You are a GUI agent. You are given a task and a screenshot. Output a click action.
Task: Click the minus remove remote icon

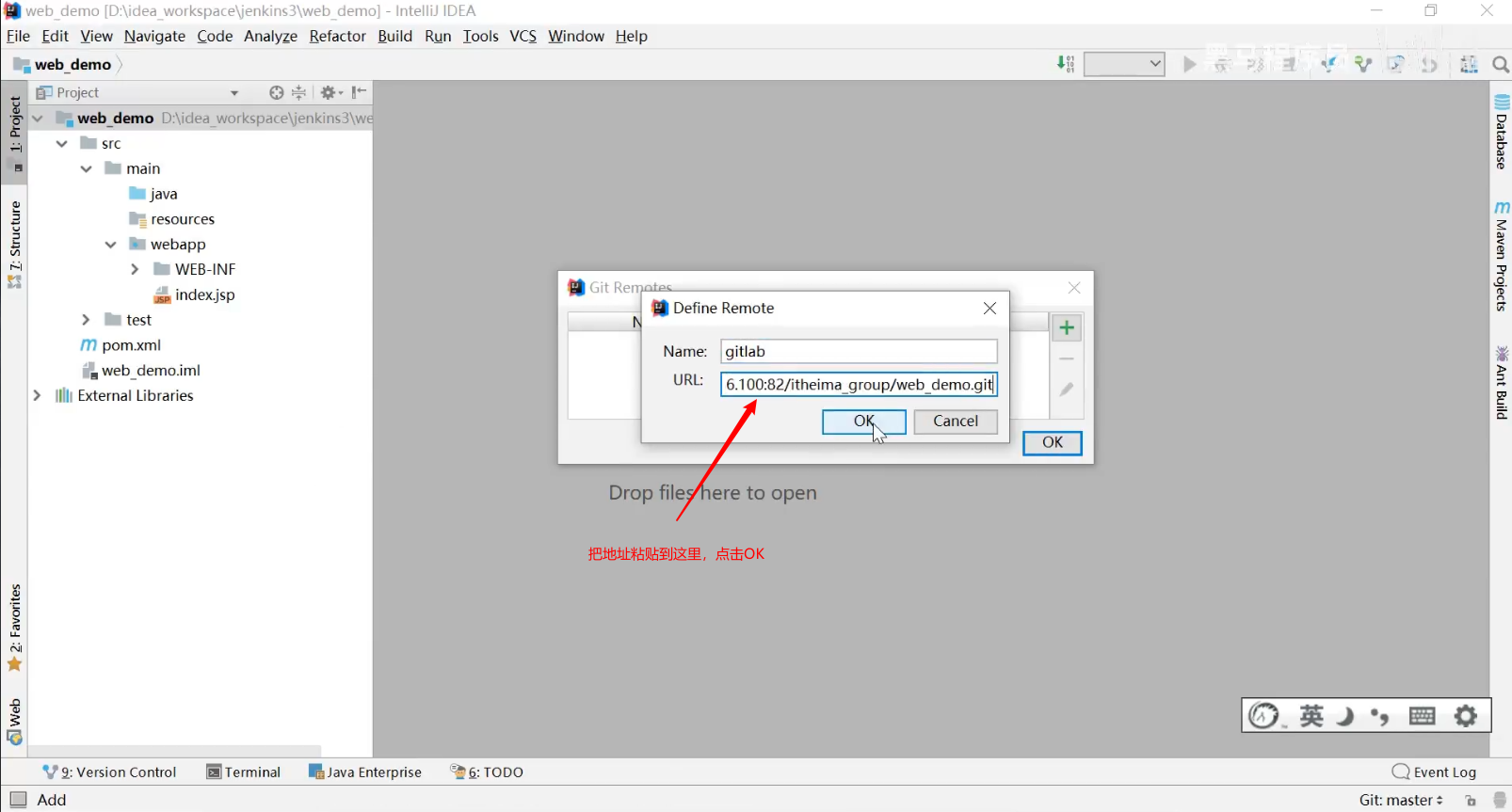tap(1067, 358)
